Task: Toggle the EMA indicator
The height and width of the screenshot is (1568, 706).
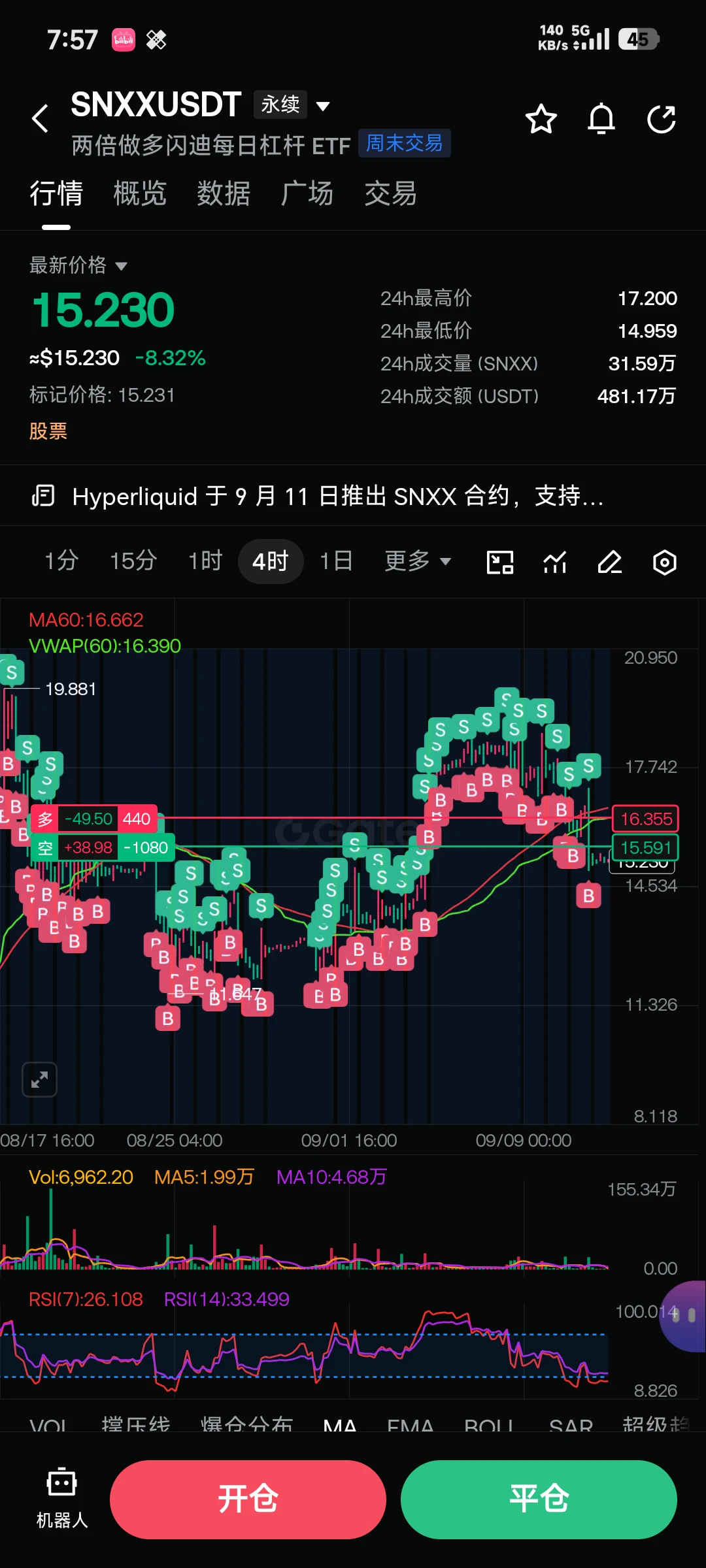Action: point(411,1424)
